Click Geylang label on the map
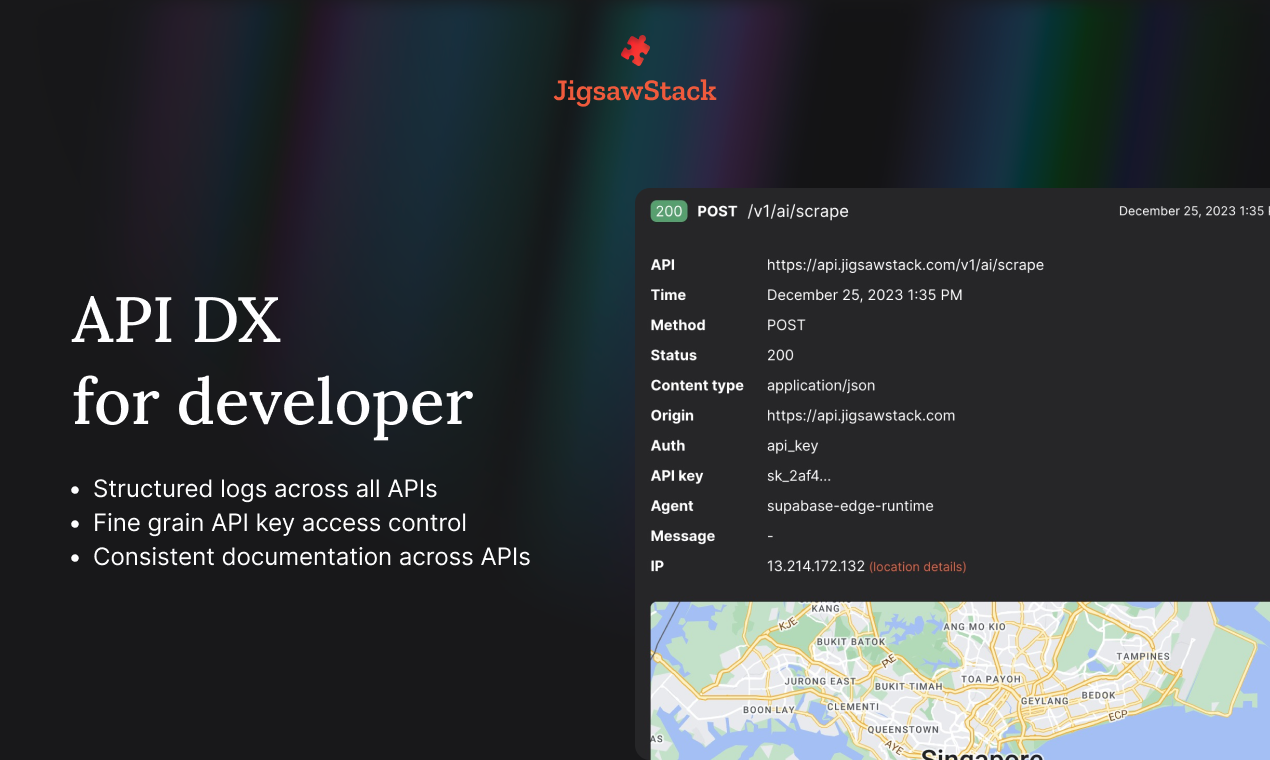This screenshot has height=760, width=1270. point(1044,701)
